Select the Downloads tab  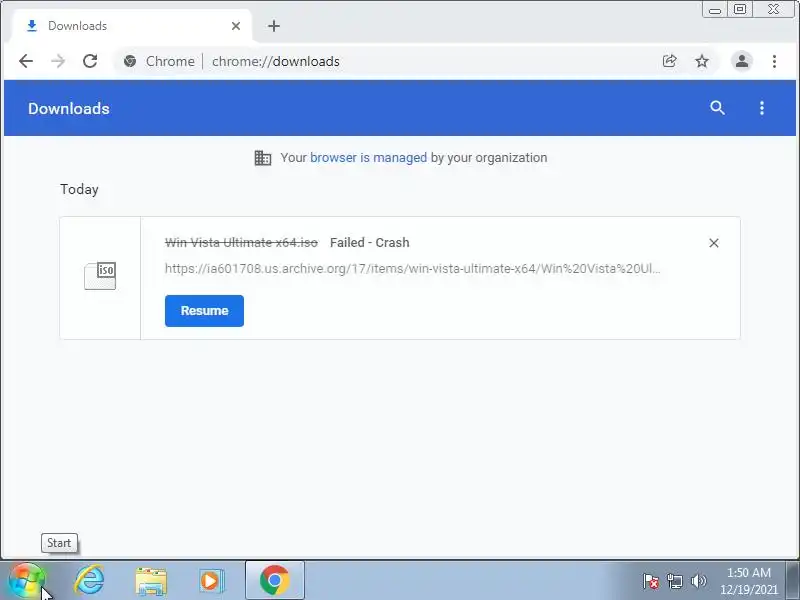pos(130,26)
